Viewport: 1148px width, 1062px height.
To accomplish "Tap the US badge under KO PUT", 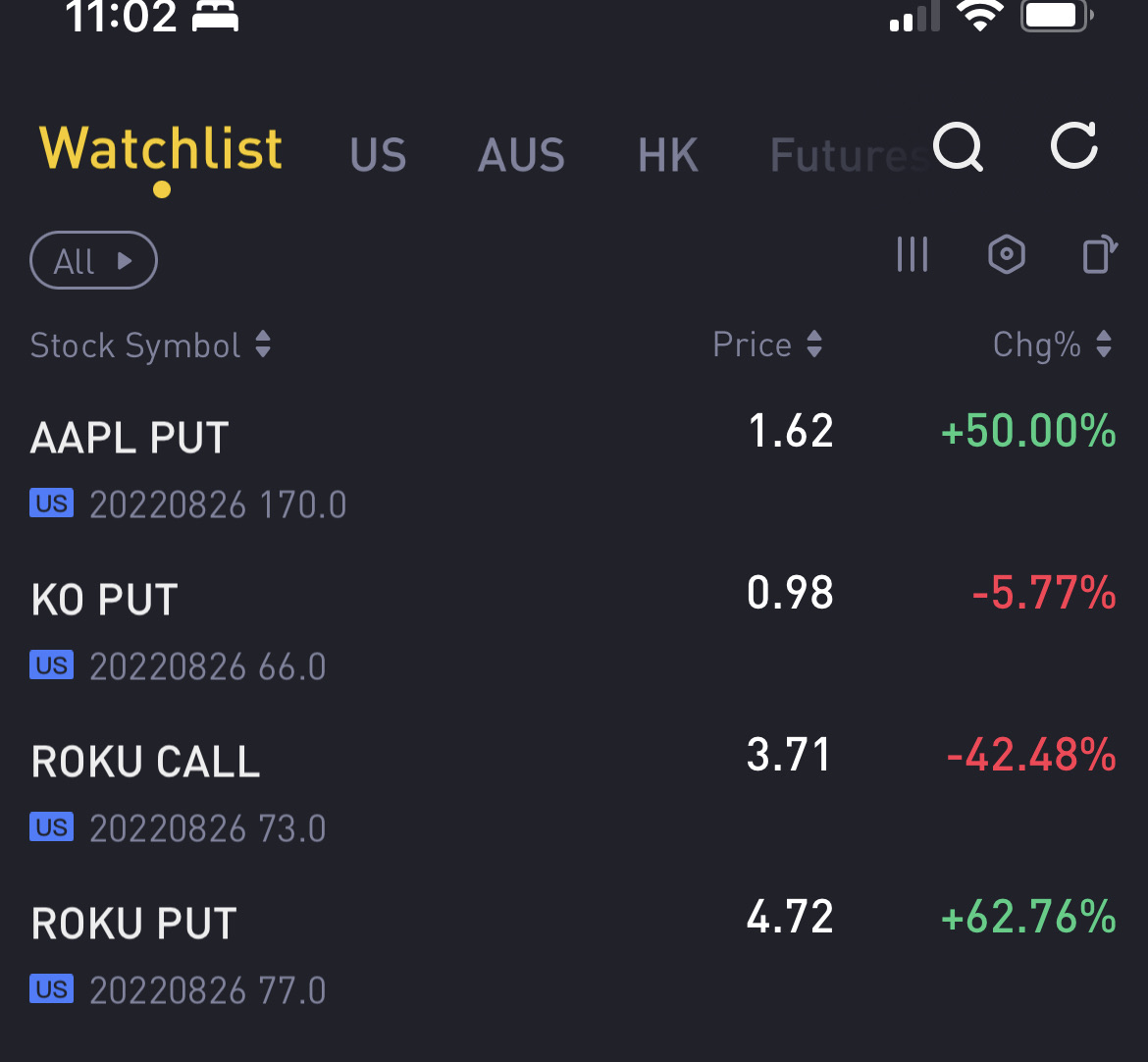I will (x=51, y=666).
